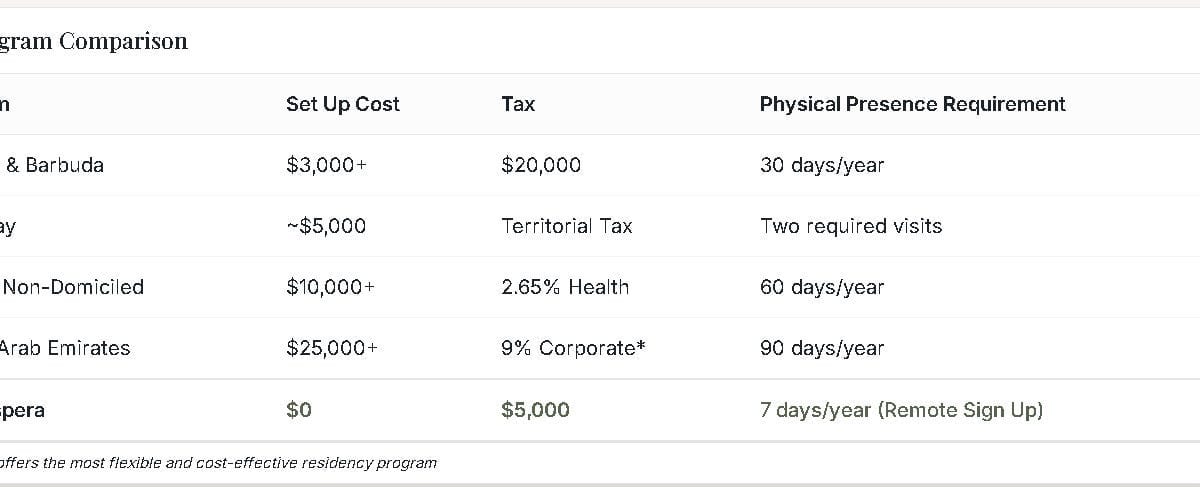Viewport: 1200px width, 487px height.
Task: Click the highlighted $0 setup cost
Action: [x=299, y=410]
